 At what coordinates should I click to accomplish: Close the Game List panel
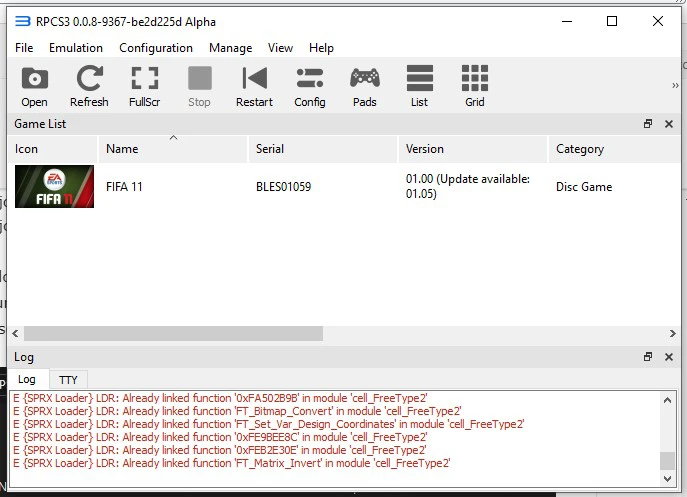point(669,124)
